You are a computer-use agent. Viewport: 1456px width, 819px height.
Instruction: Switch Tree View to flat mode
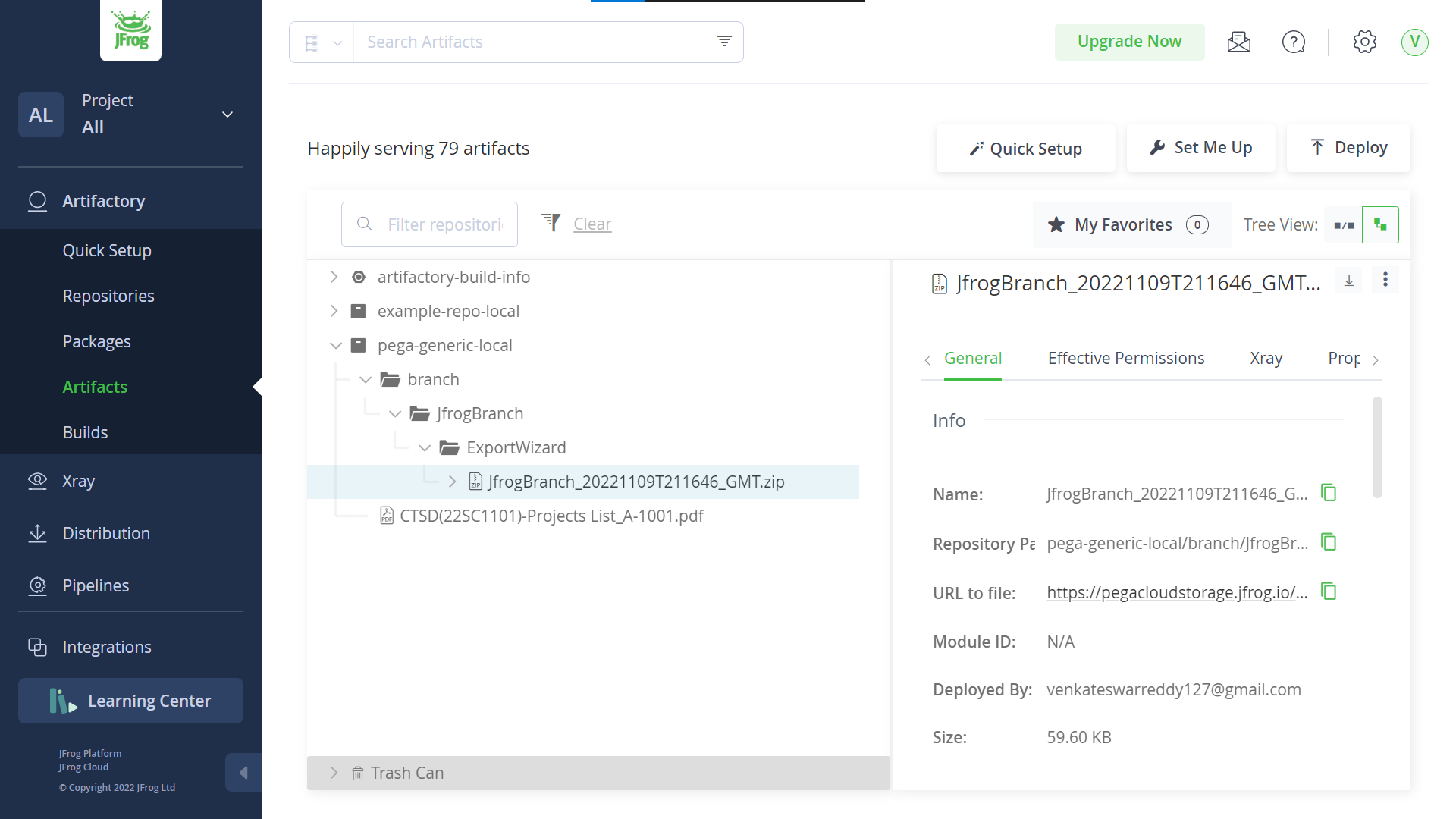[1344, 224]
